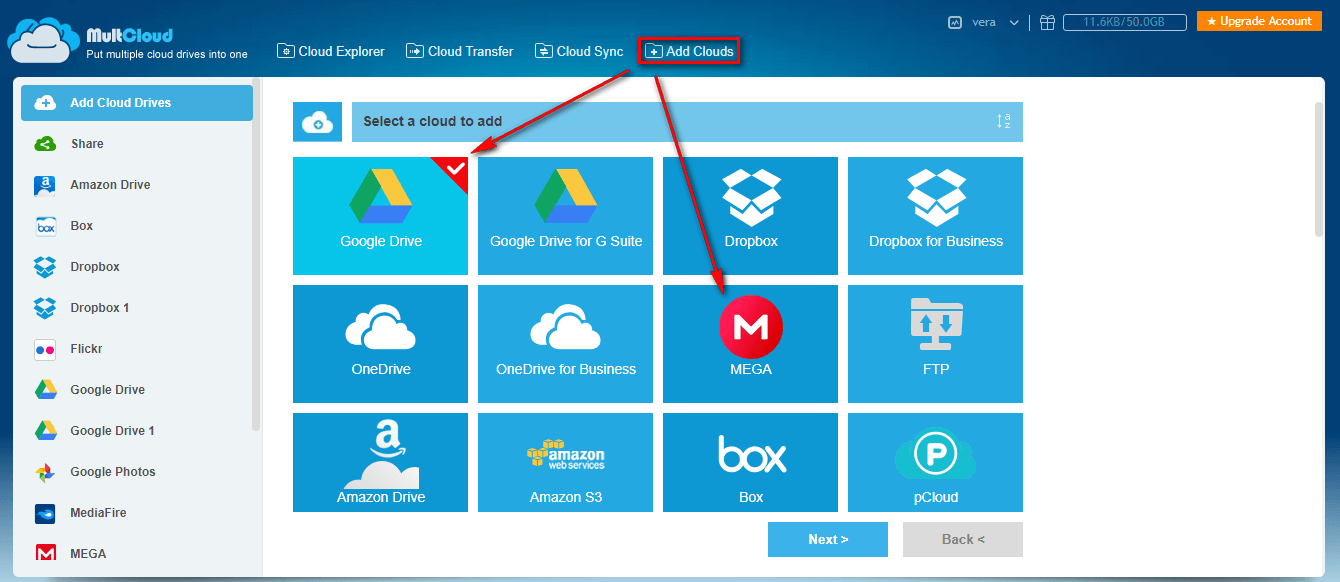Switch to the Cloud Sync tab

[579, 51]
